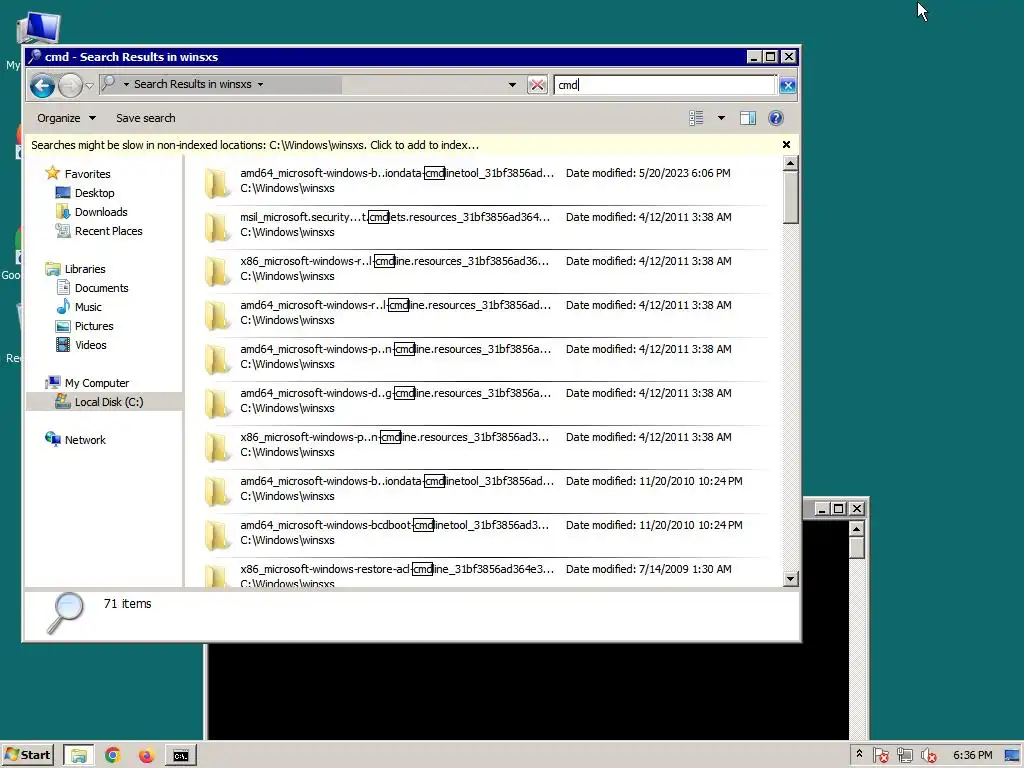Select x86_microsoft-windows-p..n-cmdline.resources folder

483,445
